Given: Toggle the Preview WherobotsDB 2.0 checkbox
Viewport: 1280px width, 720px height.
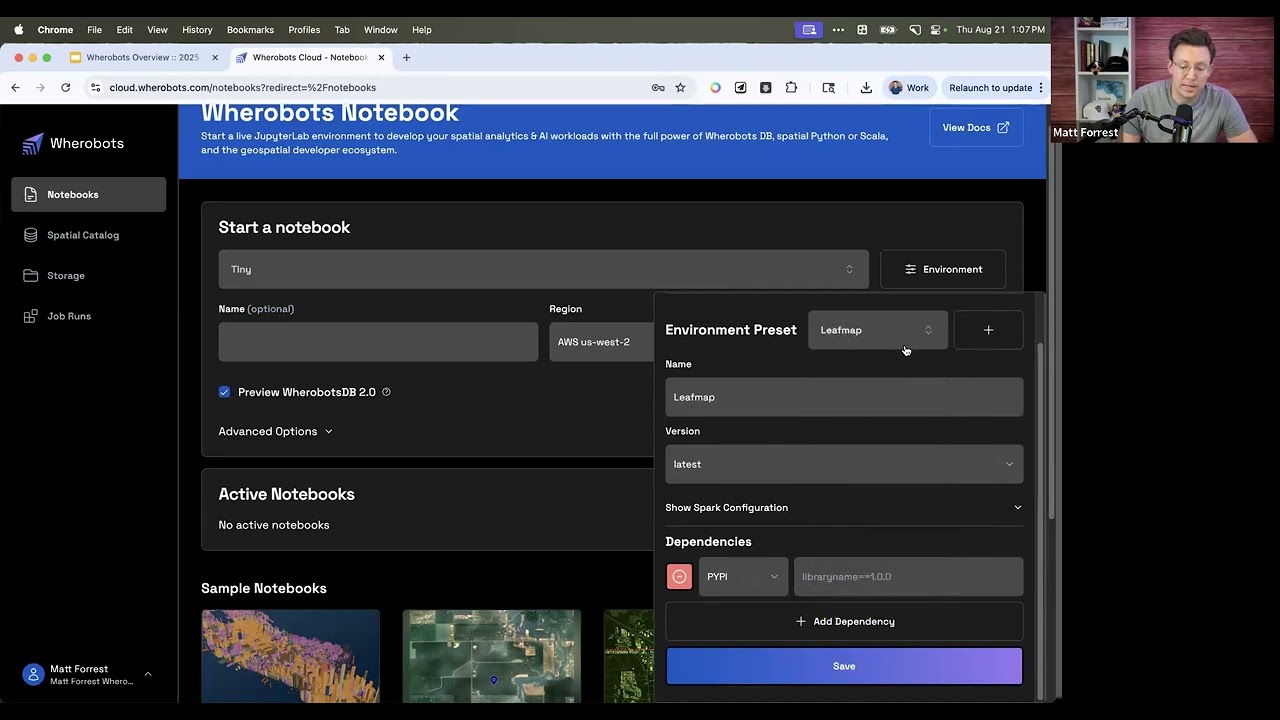Looking at the screenshot, I should tap(224, 392).
